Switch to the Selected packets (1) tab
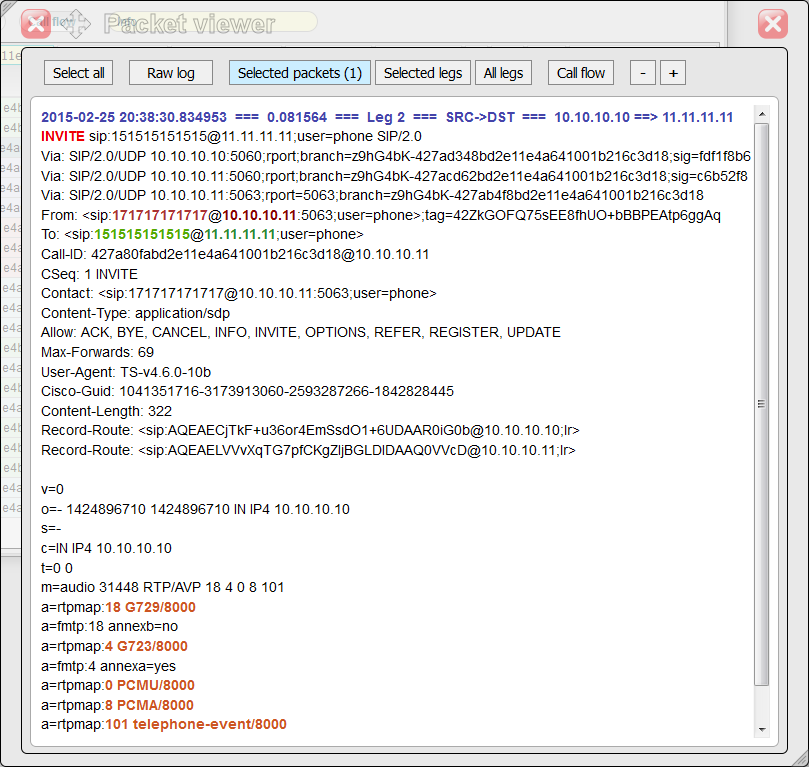Viewport: 809px width, 767px height. 299,72
